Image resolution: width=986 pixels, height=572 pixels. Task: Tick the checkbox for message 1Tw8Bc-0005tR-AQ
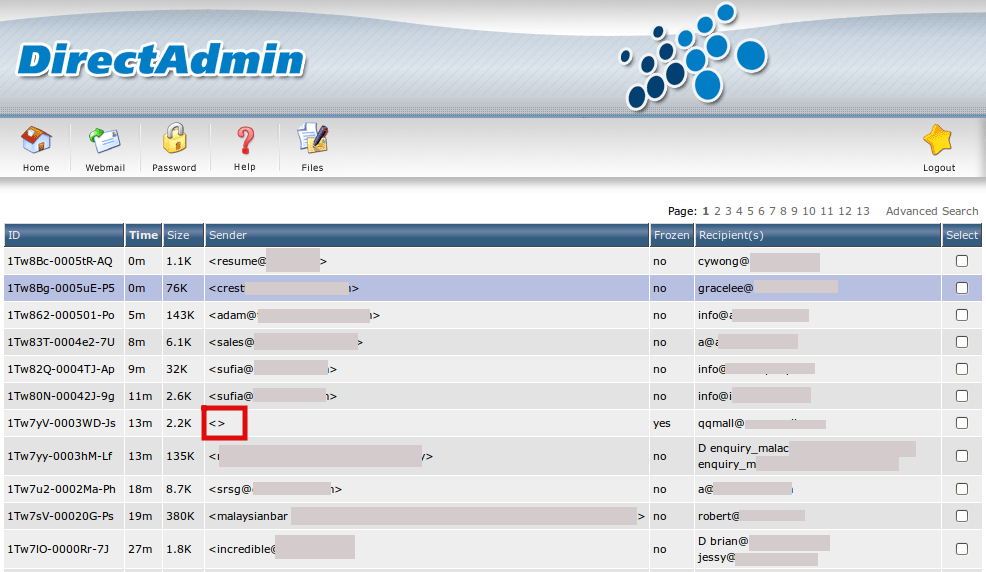(961, 261)
